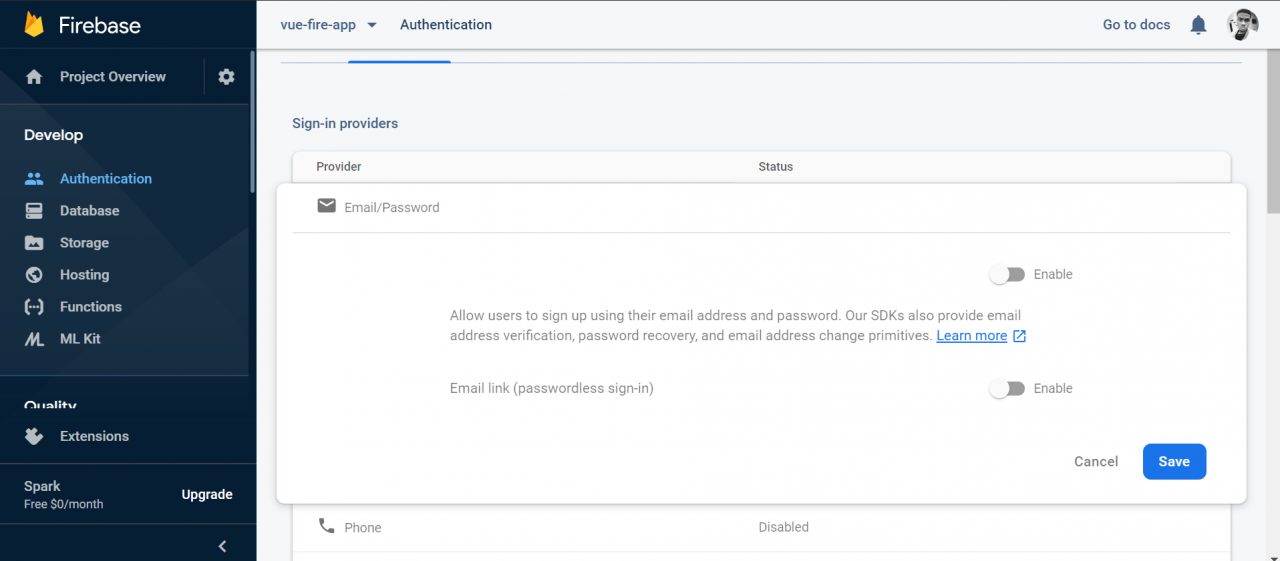Open user account avatar
Screen dimensions: 1280x561
click(x=1243, y=25)
